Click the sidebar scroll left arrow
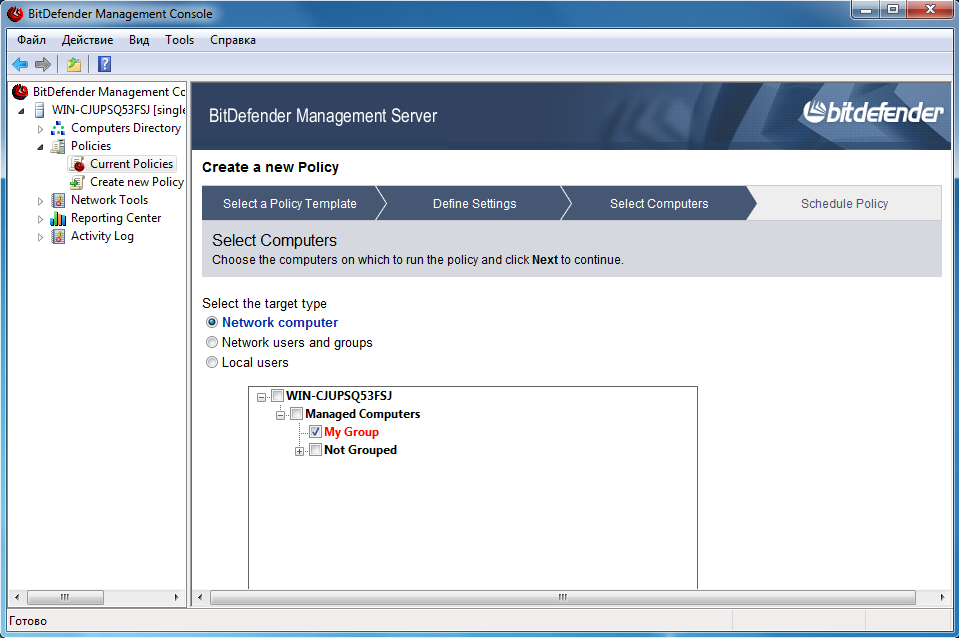 [x=17, y=597]
